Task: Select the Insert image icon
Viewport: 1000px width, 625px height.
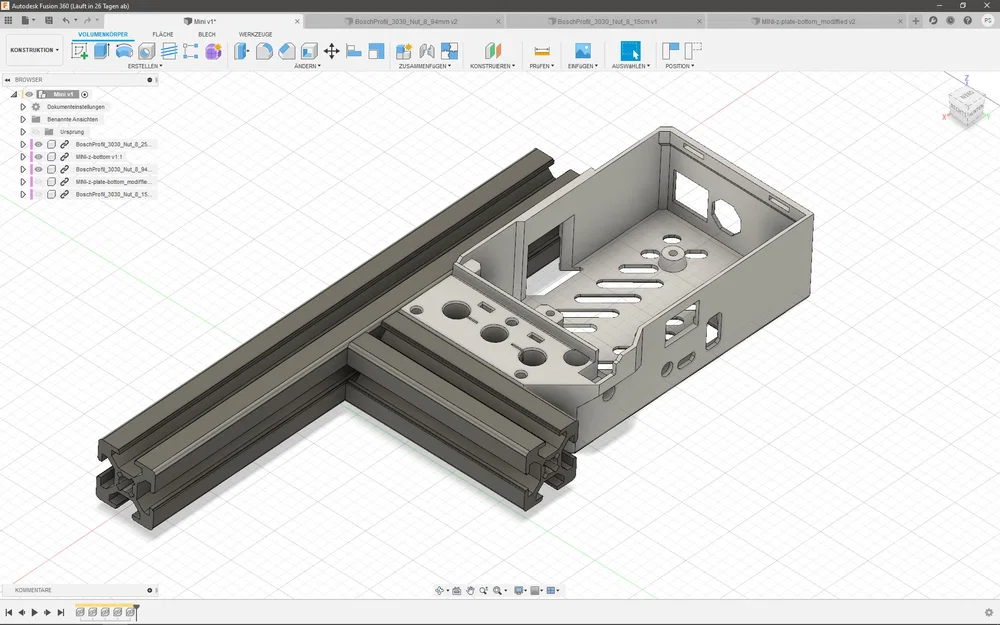Action: (582, 51)
